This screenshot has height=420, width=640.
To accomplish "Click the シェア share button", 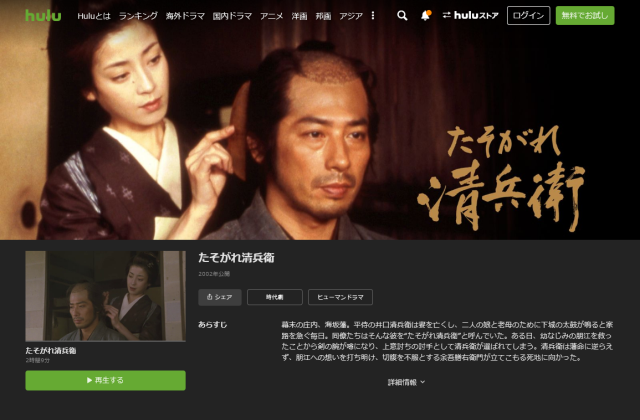I will 220,297.
